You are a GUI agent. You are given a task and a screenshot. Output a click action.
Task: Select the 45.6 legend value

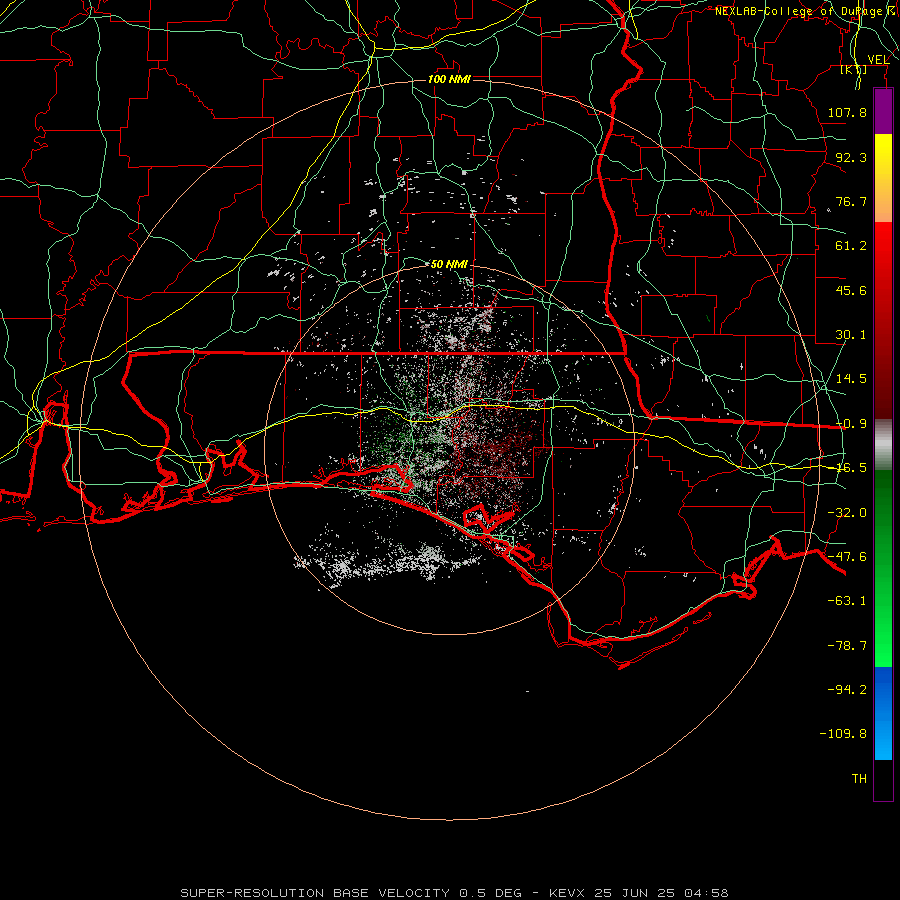pos(851,290)
